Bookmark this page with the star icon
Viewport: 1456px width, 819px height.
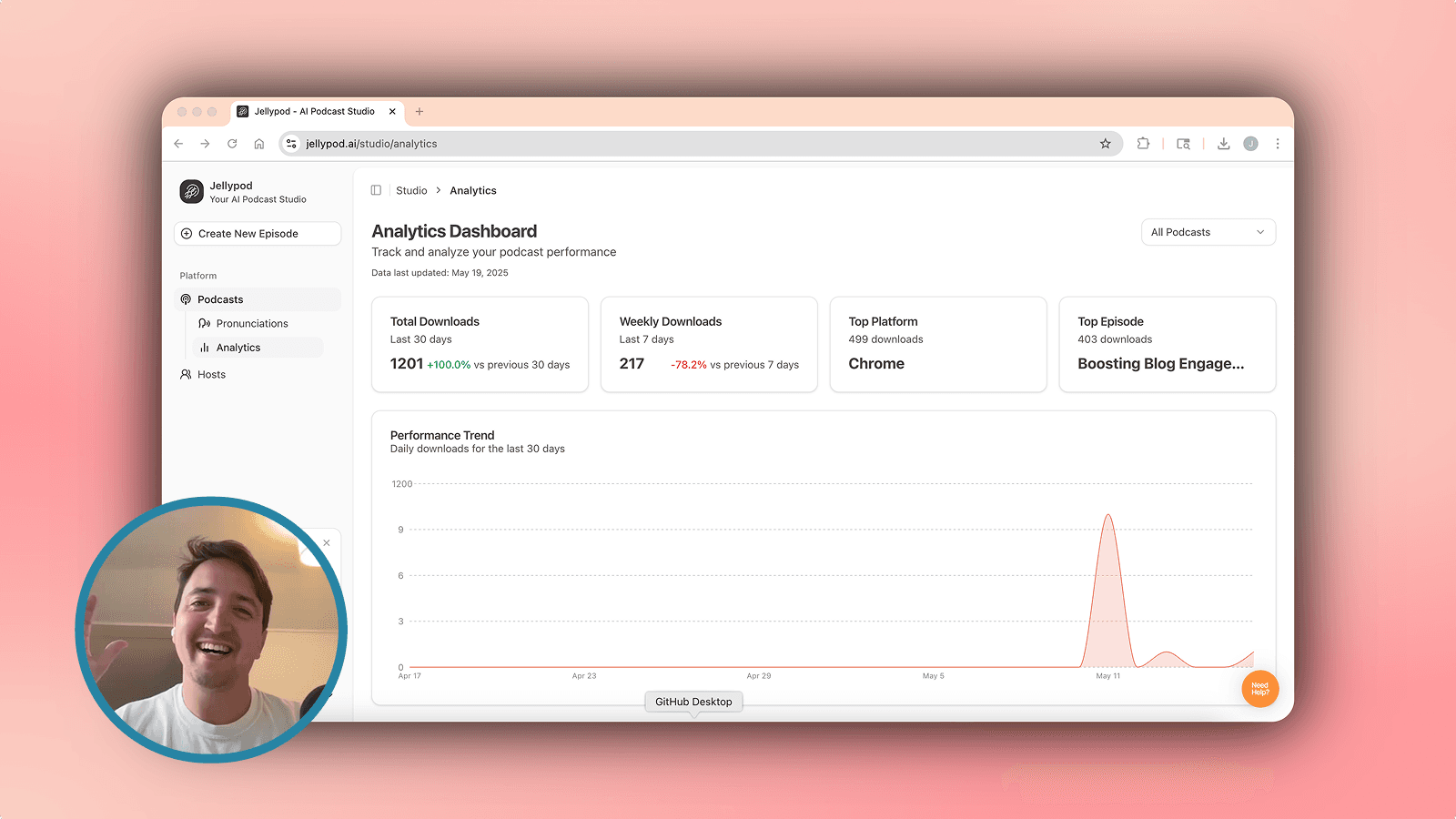[x=1105, y=144]
